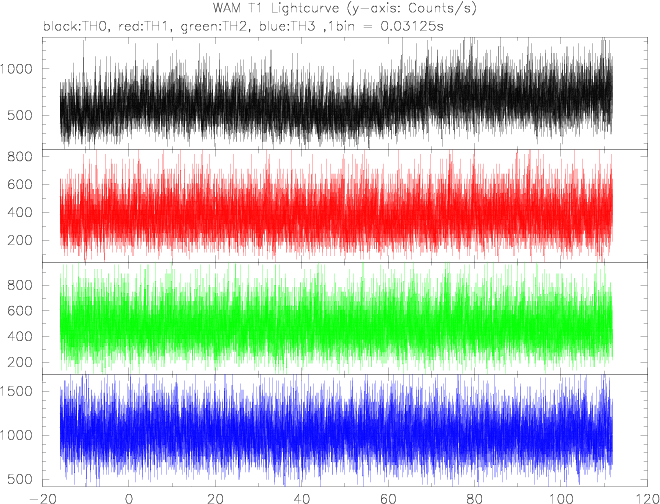Click the '400' y-label of red panel
This screenshot has width=660, height=504.
click(x=21, y=213)
